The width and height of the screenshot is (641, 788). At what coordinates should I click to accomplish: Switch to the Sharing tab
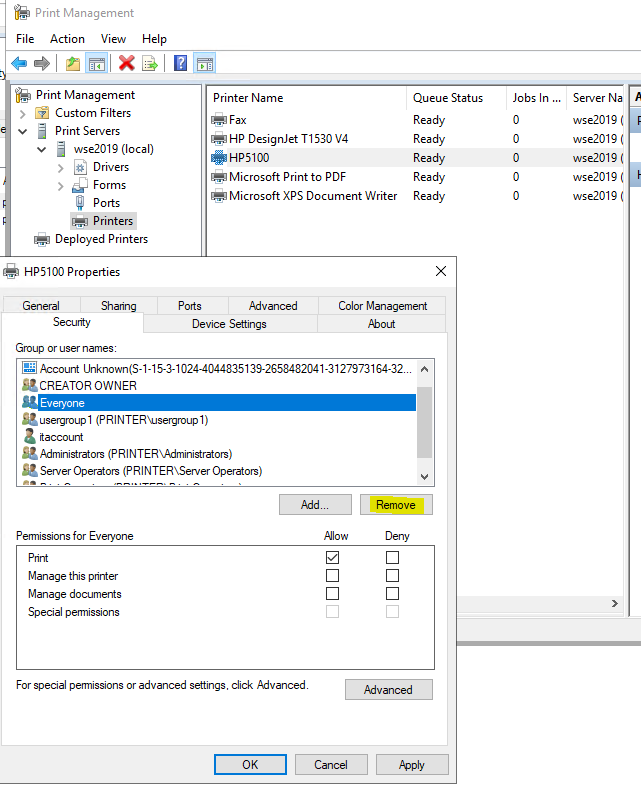click(x=119, y=306)
